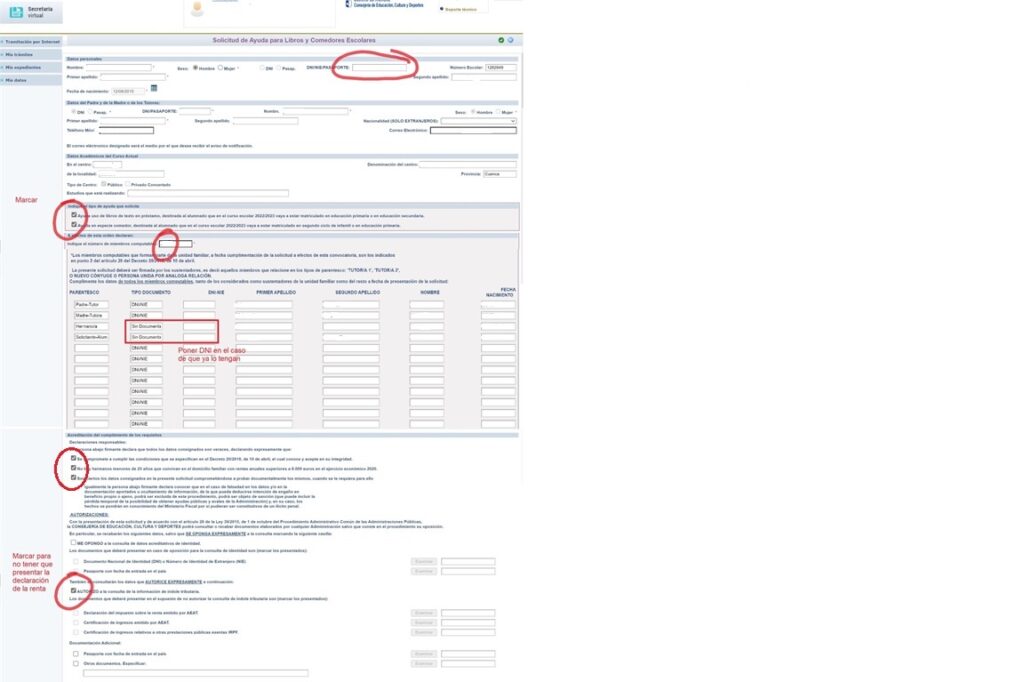Toggle textbook loan aid checkbox
This screenshot has height=682, width=1024.
(74, 215)
